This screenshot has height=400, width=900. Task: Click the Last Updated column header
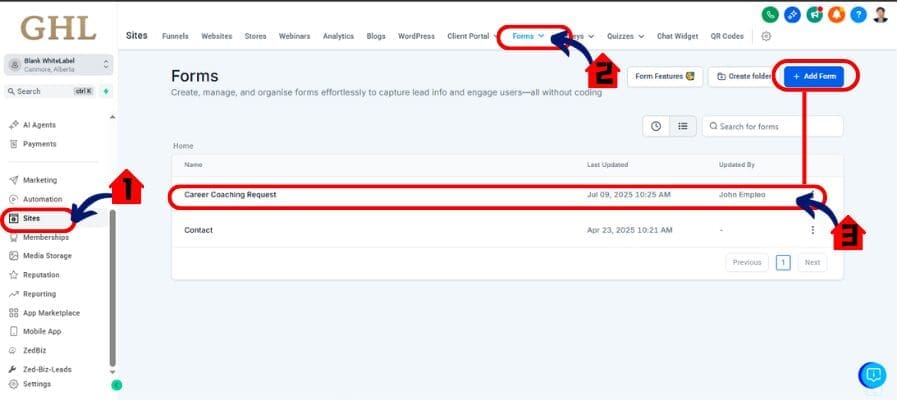[607, 165]
